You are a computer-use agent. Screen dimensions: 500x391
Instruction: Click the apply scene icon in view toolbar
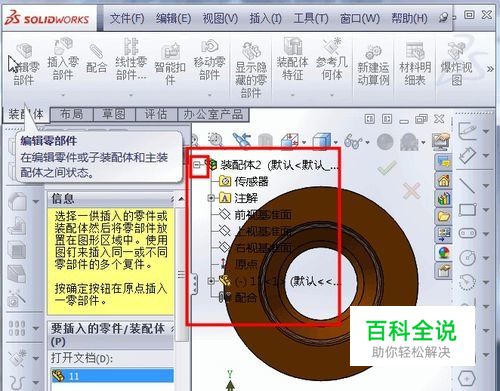point(410,142)
